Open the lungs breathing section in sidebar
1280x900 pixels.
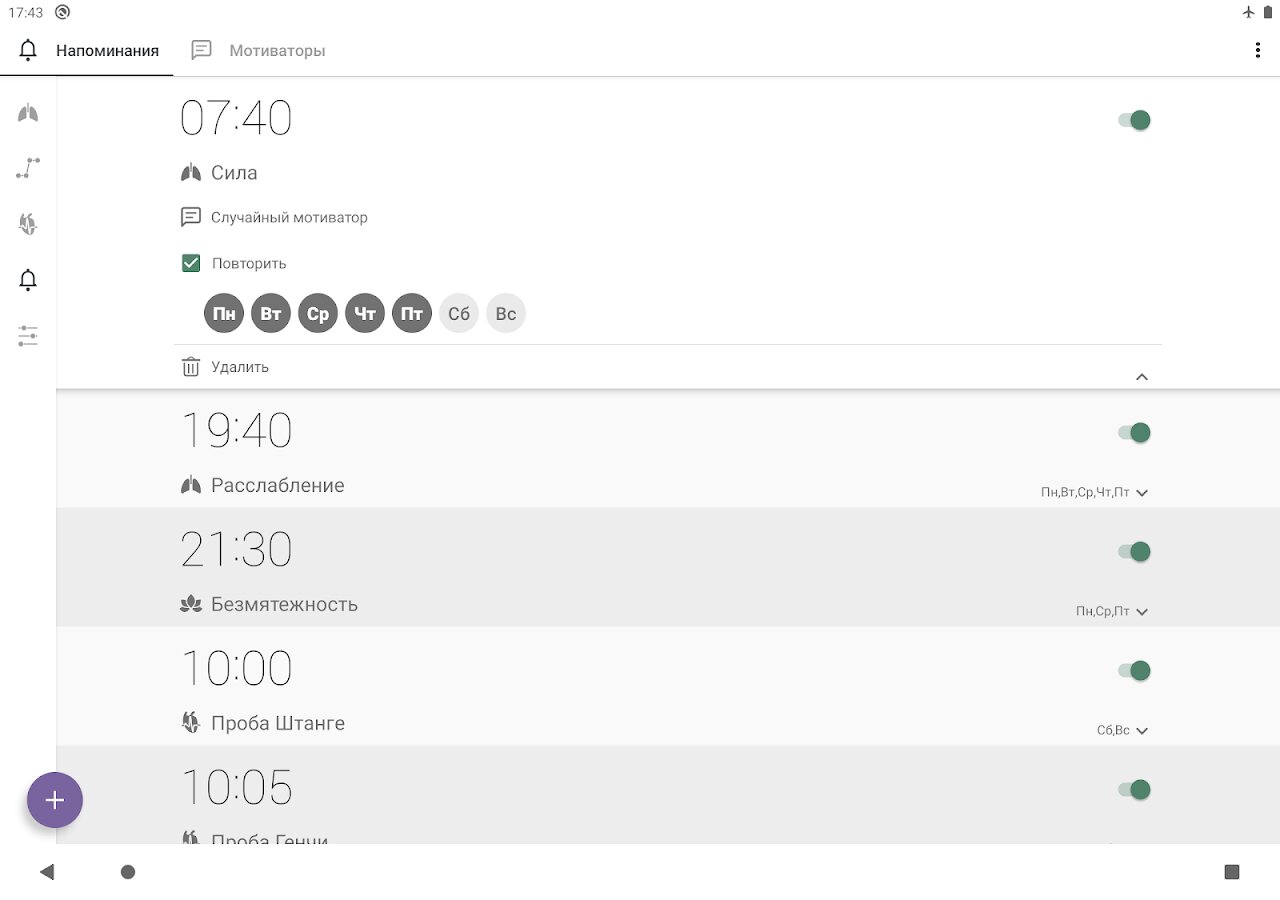click(28, 113)
